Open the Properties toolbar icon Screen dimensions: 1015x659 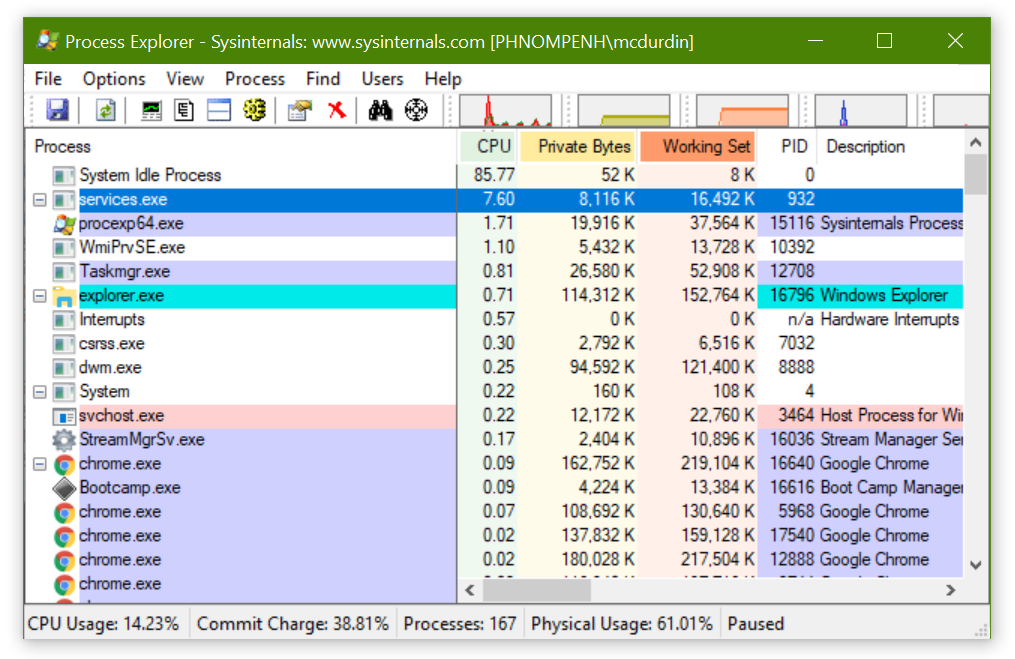click(300, 111)
